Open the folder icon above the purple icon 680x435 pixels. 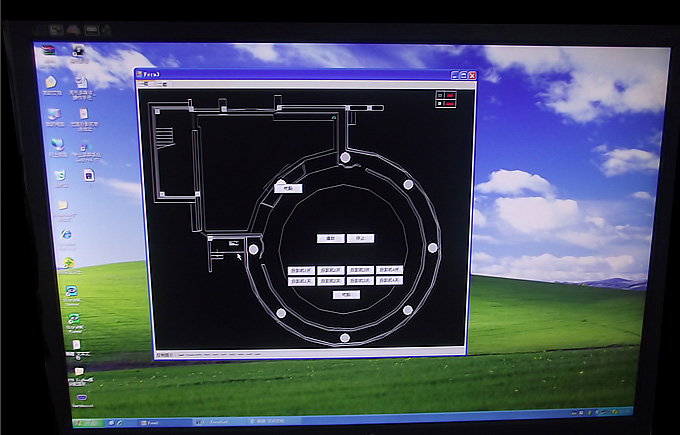79,372
